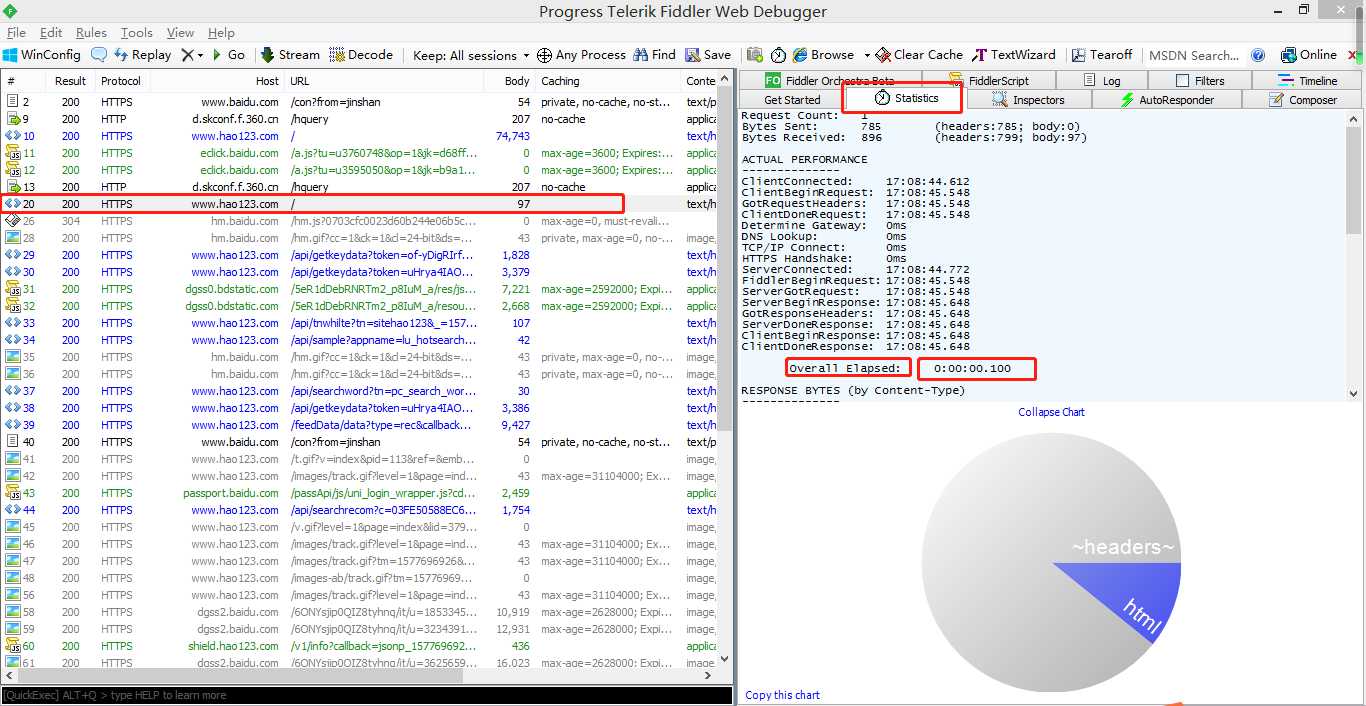Switch to the Timeline tab
This screenshot has width=1366, height=706.
pyautogui.click(x=1307, y=80)
